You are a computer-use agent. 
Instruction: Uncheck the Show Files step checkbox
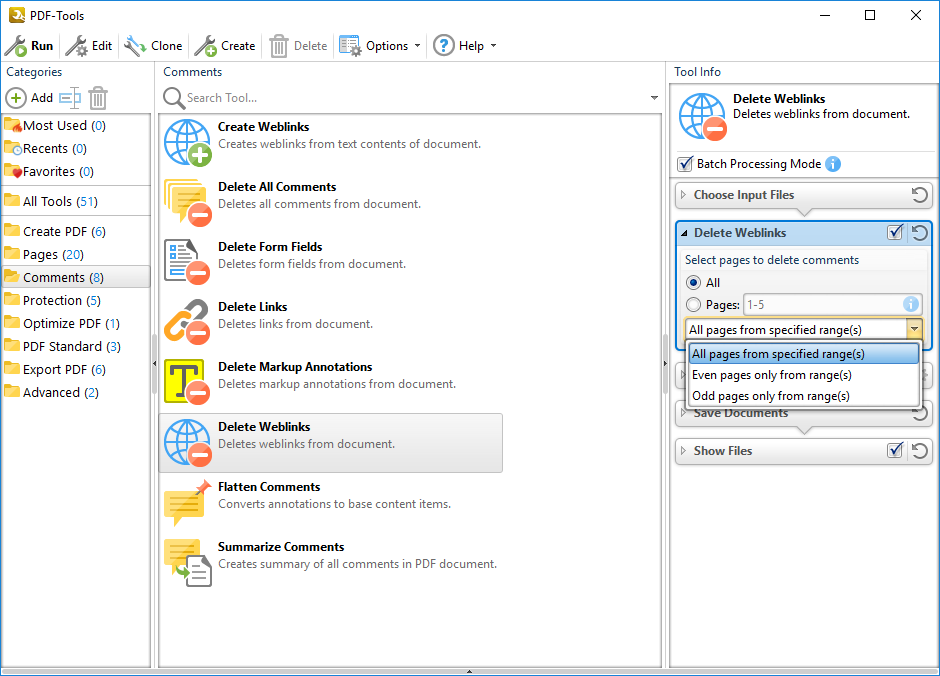pos(895,451)
